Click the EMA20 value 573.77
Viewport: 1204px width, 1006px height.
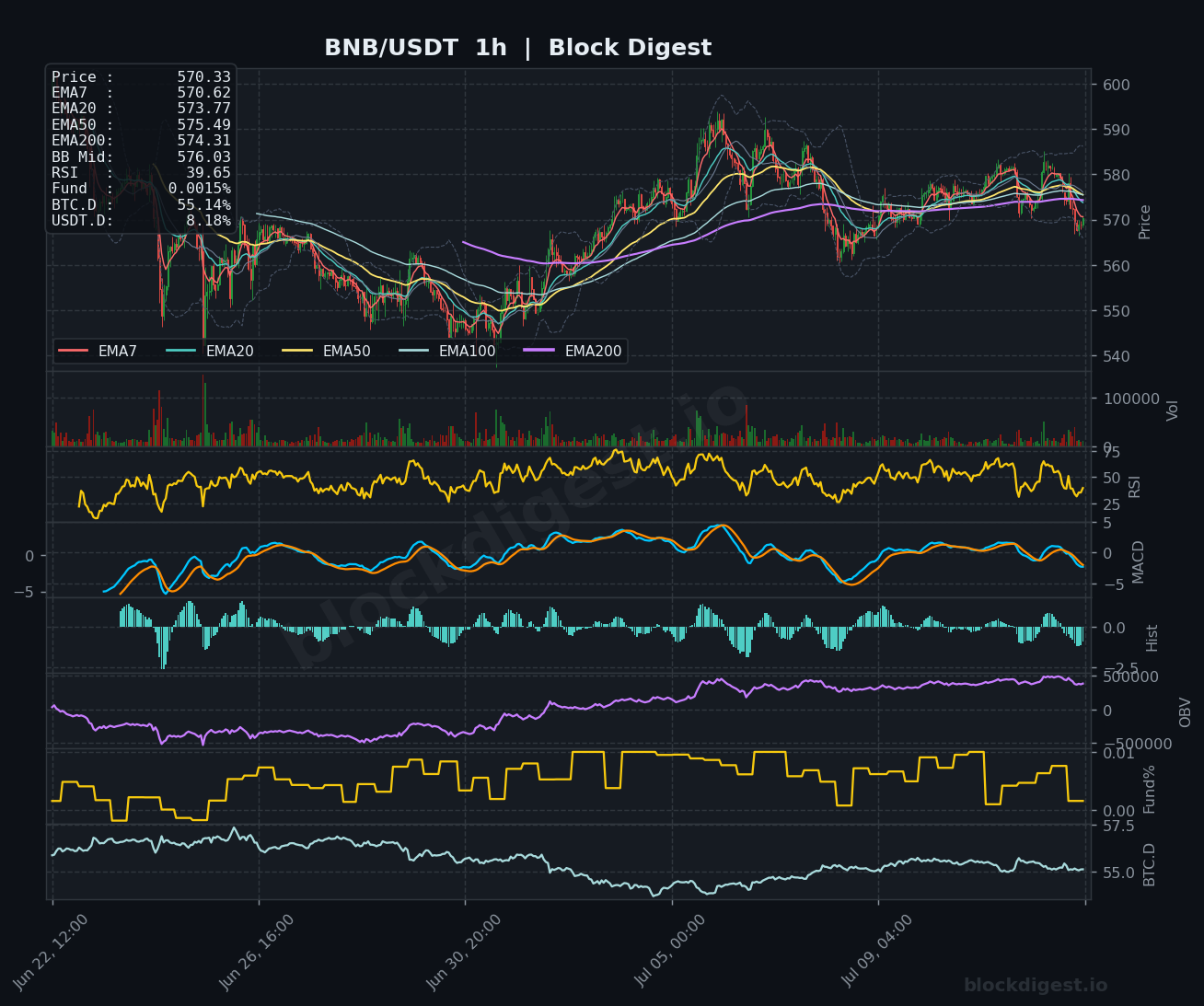point(203,109)
